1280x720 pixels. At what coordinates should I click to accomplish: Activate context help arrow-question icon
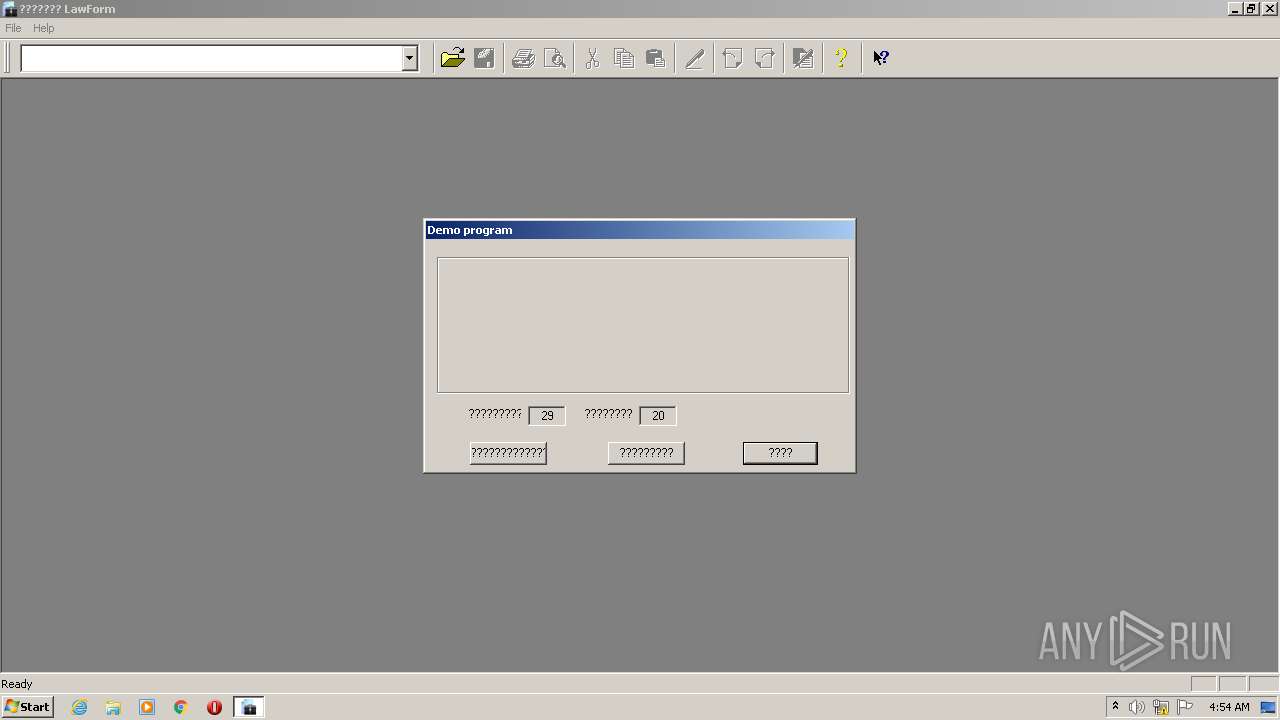coord(881,58)
